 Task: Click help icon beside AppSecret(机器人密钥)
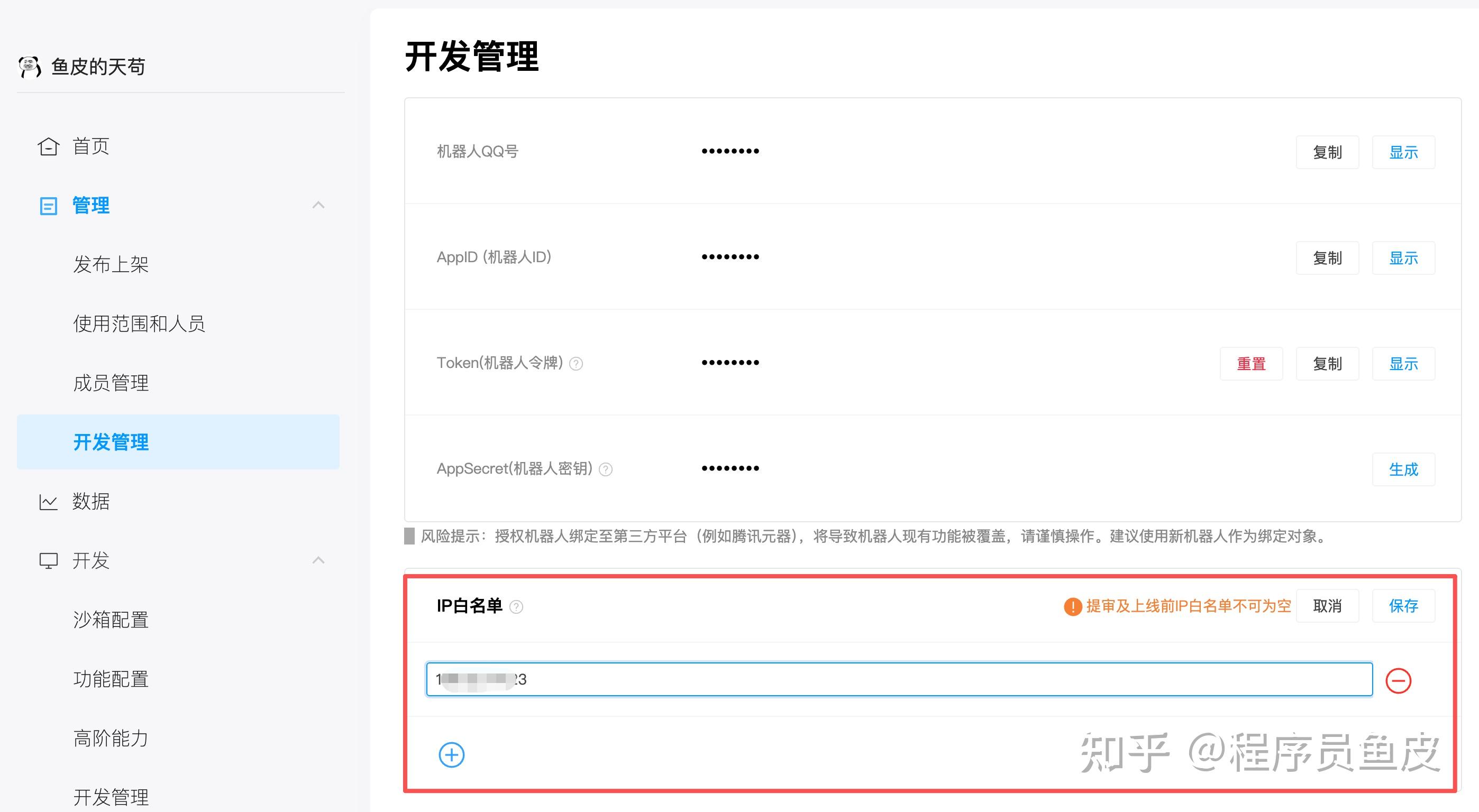(x=606, y=469)
